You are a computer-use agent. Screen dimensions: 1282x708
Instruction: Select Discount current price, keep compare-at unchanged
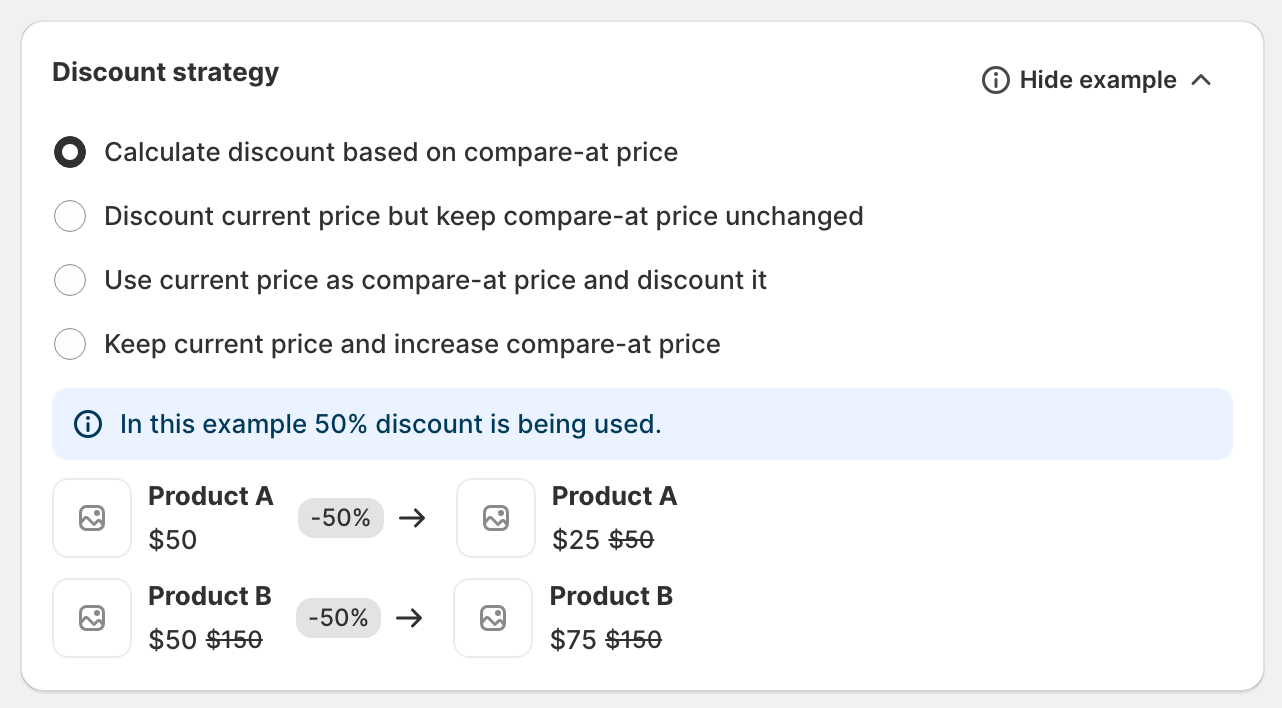pos(70,216)
